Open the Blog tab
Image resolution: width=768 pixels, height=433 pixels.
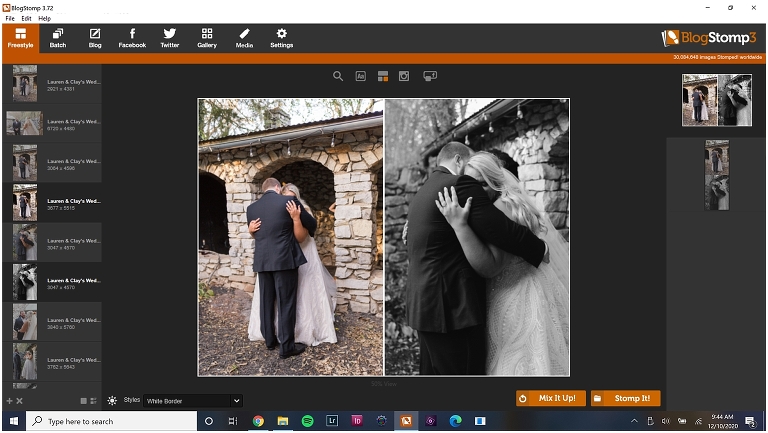click(x=95, y=38)
